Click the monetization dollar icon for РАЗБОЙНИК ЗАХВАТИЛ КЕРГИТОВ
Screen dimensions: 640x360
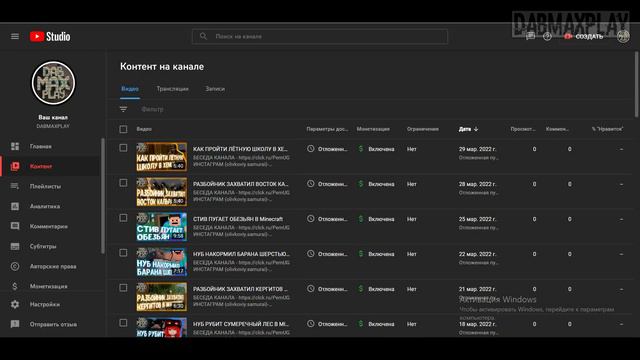361,289
